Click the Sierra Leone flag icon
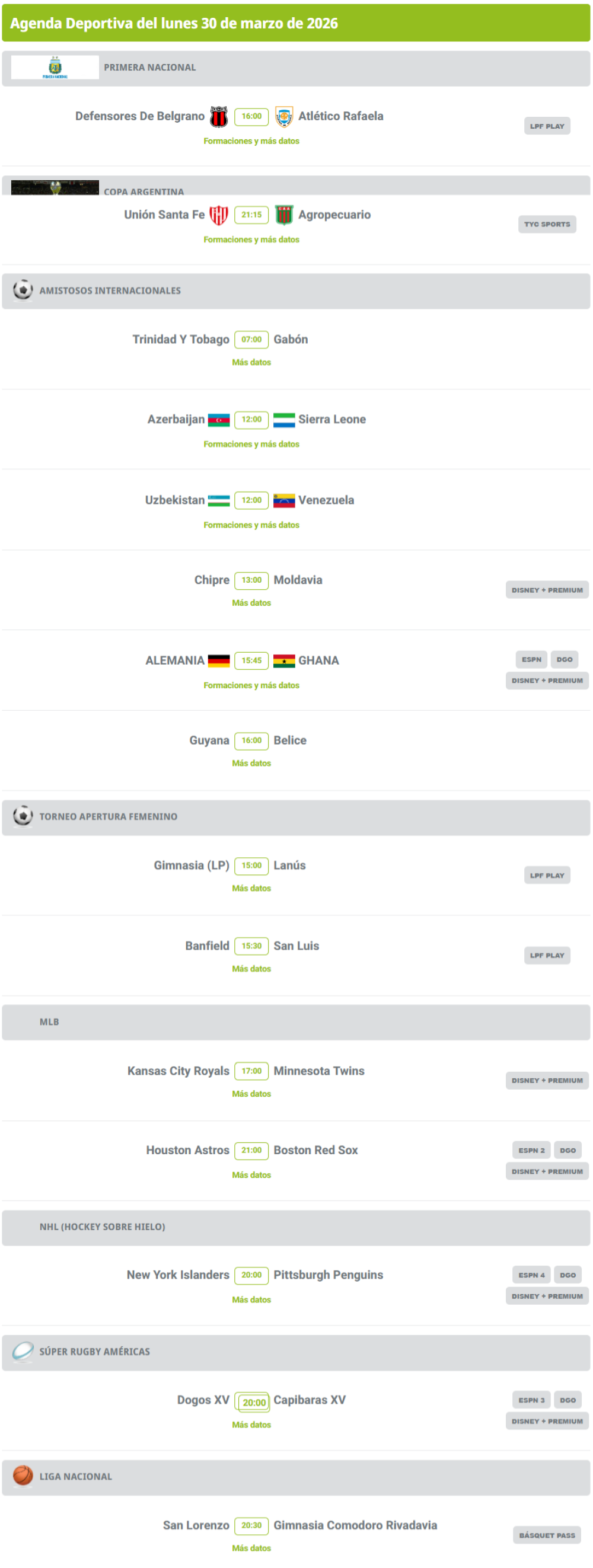Image resolution: width=593 pixels, height=1568 pixels. [283, 420]
